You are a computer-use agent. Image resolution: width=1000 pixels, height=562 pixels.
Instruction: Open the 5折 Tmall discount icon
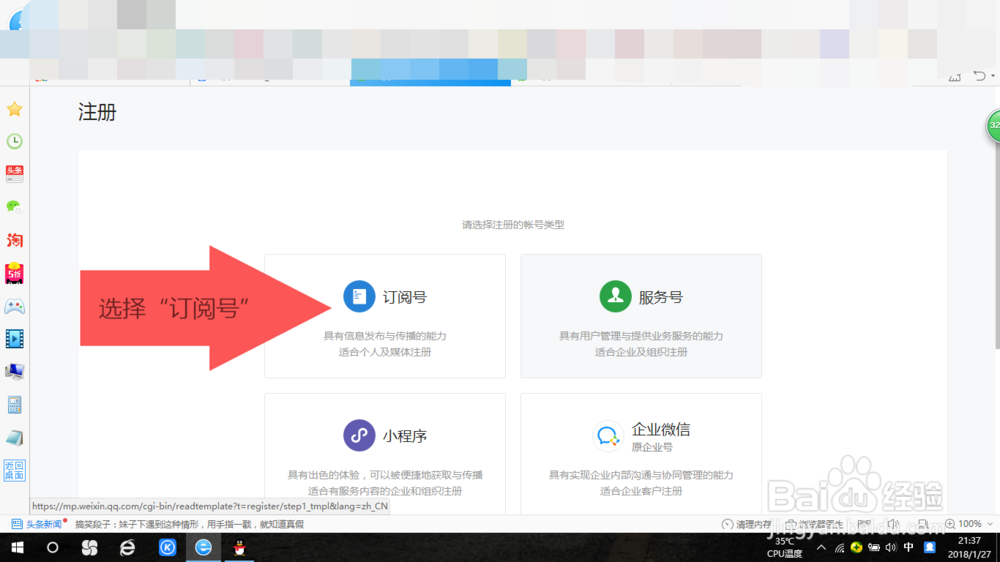(x=14, y=273)
